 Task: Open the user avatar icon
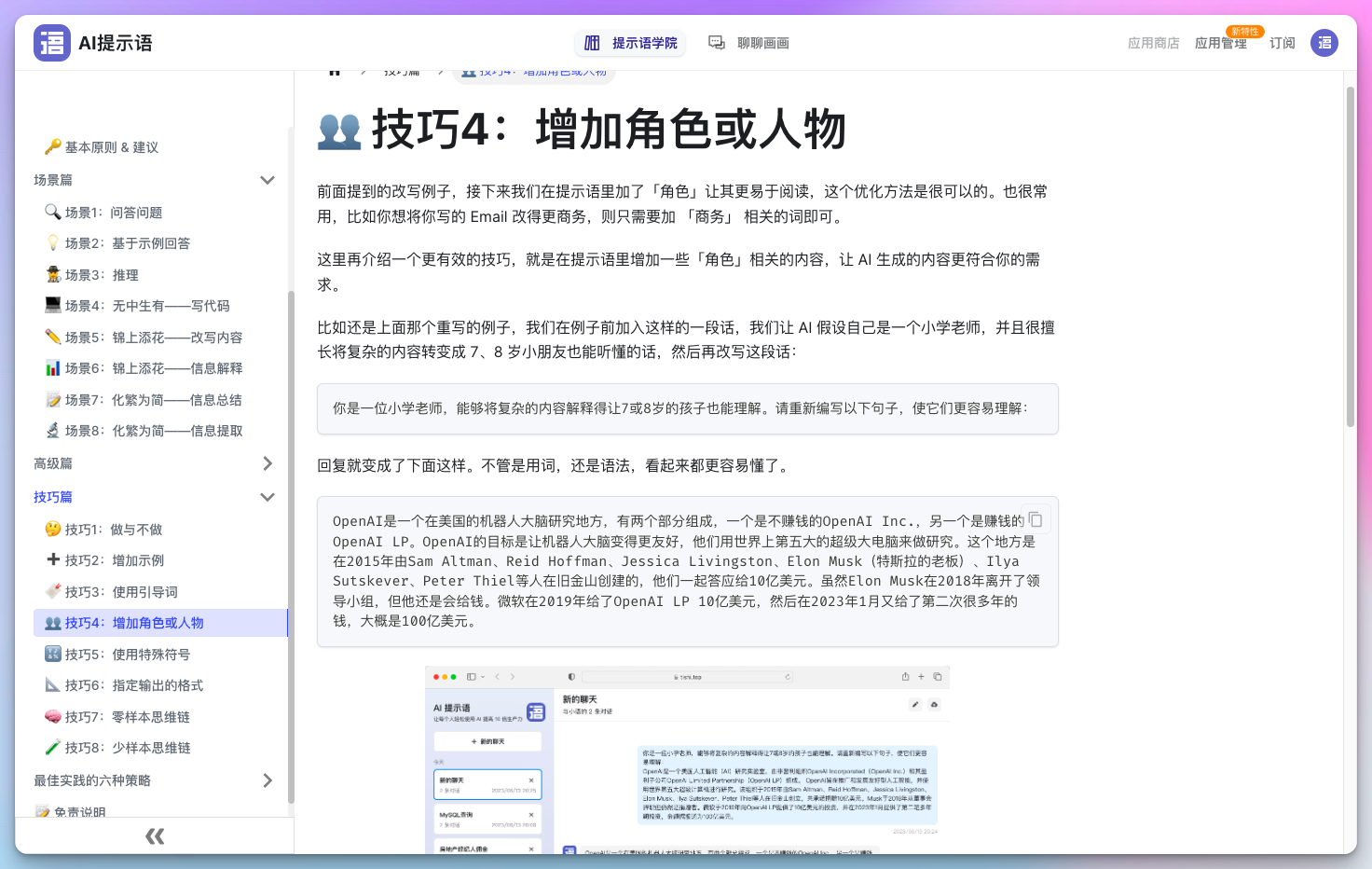1324,43
